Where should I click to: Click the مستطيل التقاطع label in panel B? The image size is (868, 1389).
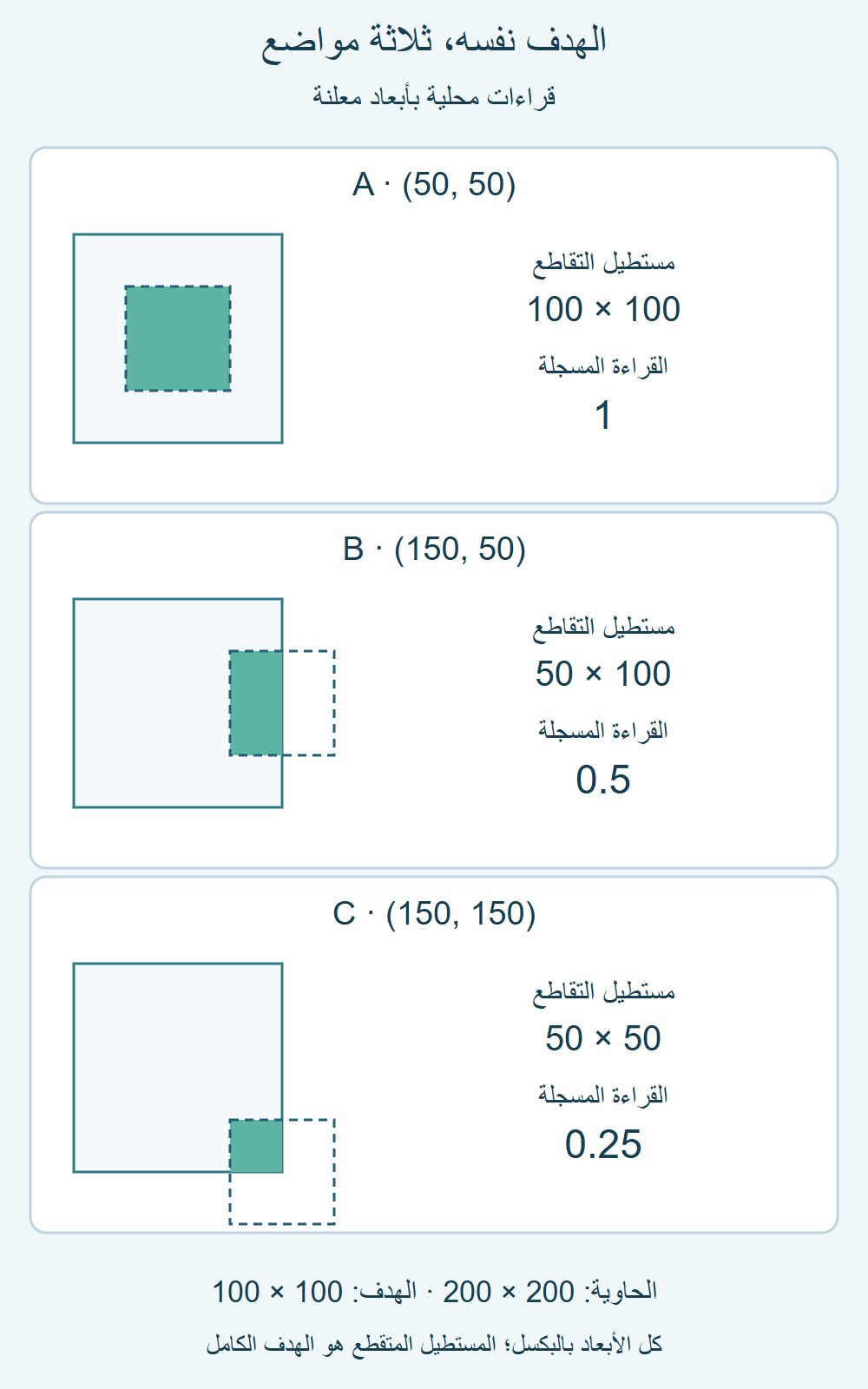tap(603, 628)
